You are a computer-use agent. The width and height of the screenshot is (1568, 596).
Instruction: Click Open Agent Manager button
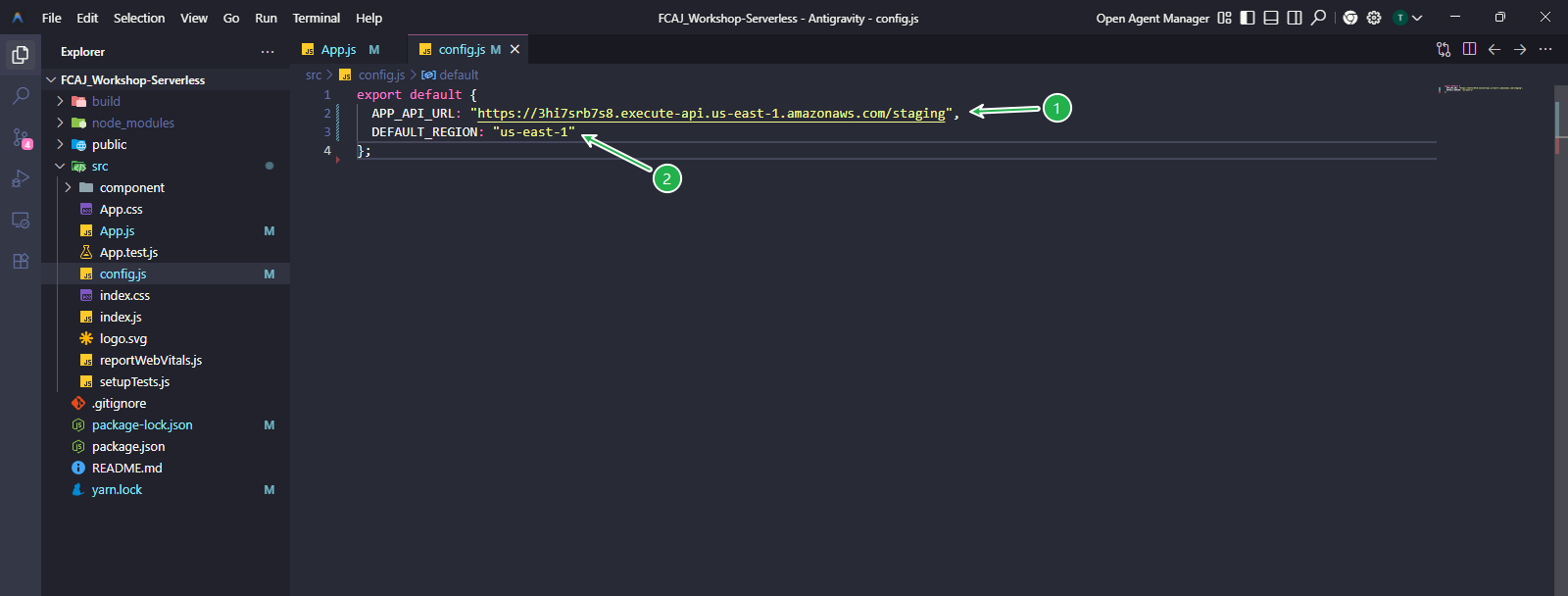(1152, 18)
